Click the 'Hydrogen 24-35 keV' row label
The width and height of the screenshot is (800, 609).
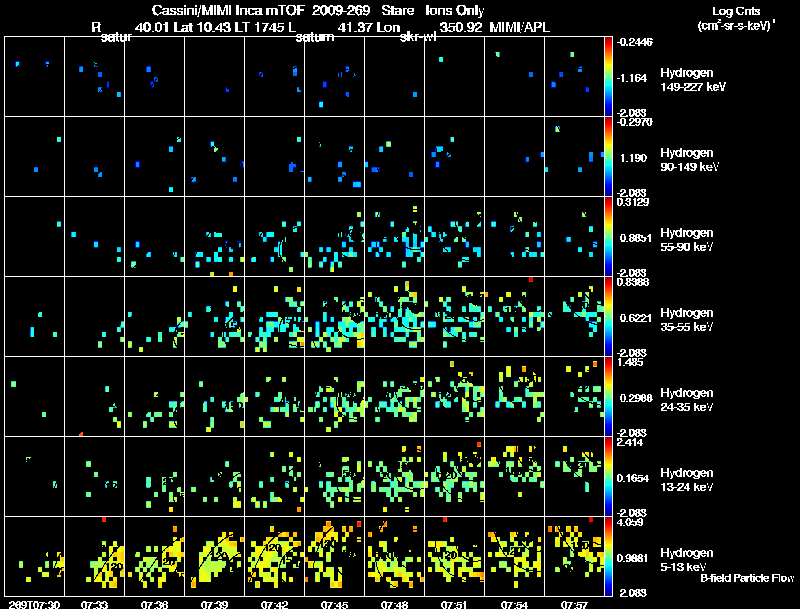pos(687,400)
